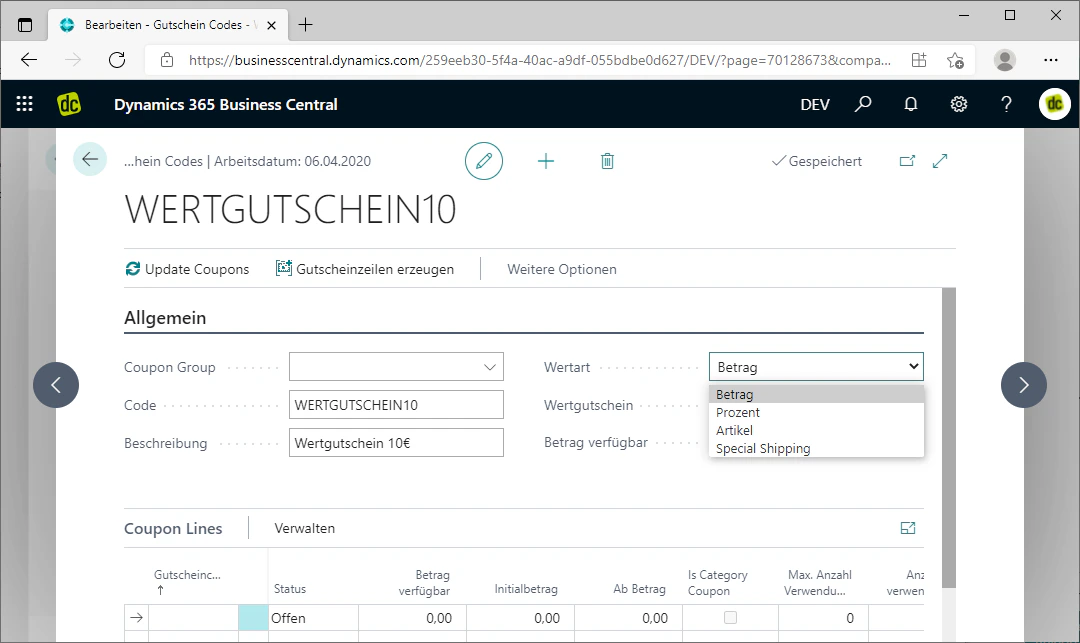Sort by the Gutscheinc... column header

coord(187,581)
